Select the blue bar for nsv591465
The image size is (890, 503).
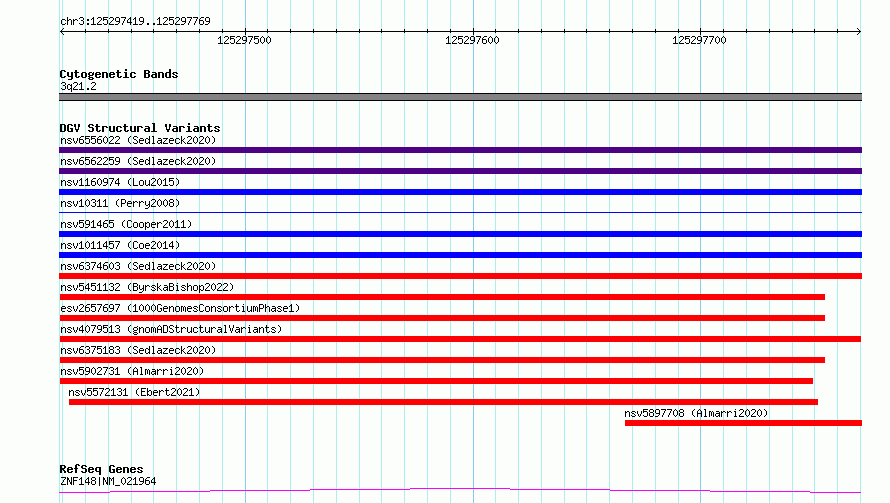(460, 234)
